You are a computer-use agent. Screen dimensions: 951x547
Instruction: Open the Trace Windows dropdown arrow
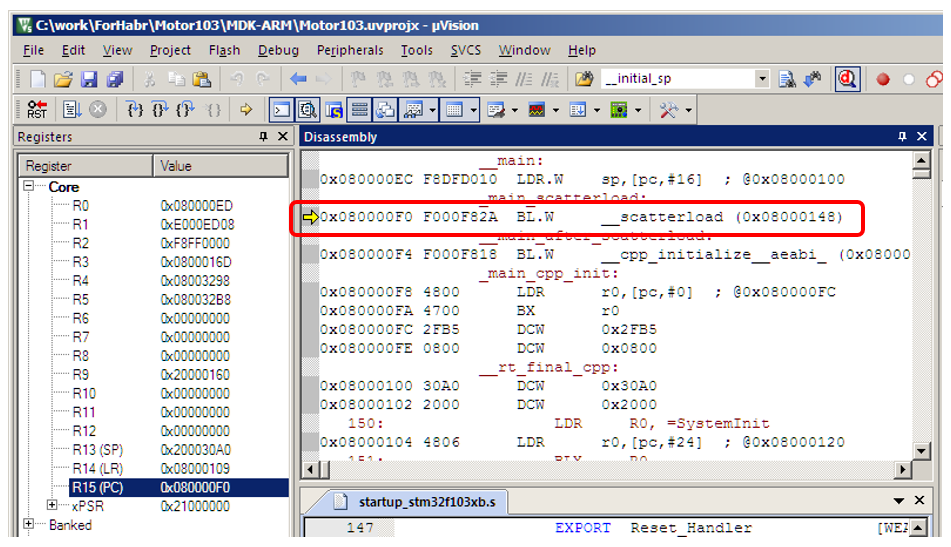pos(597,110)
